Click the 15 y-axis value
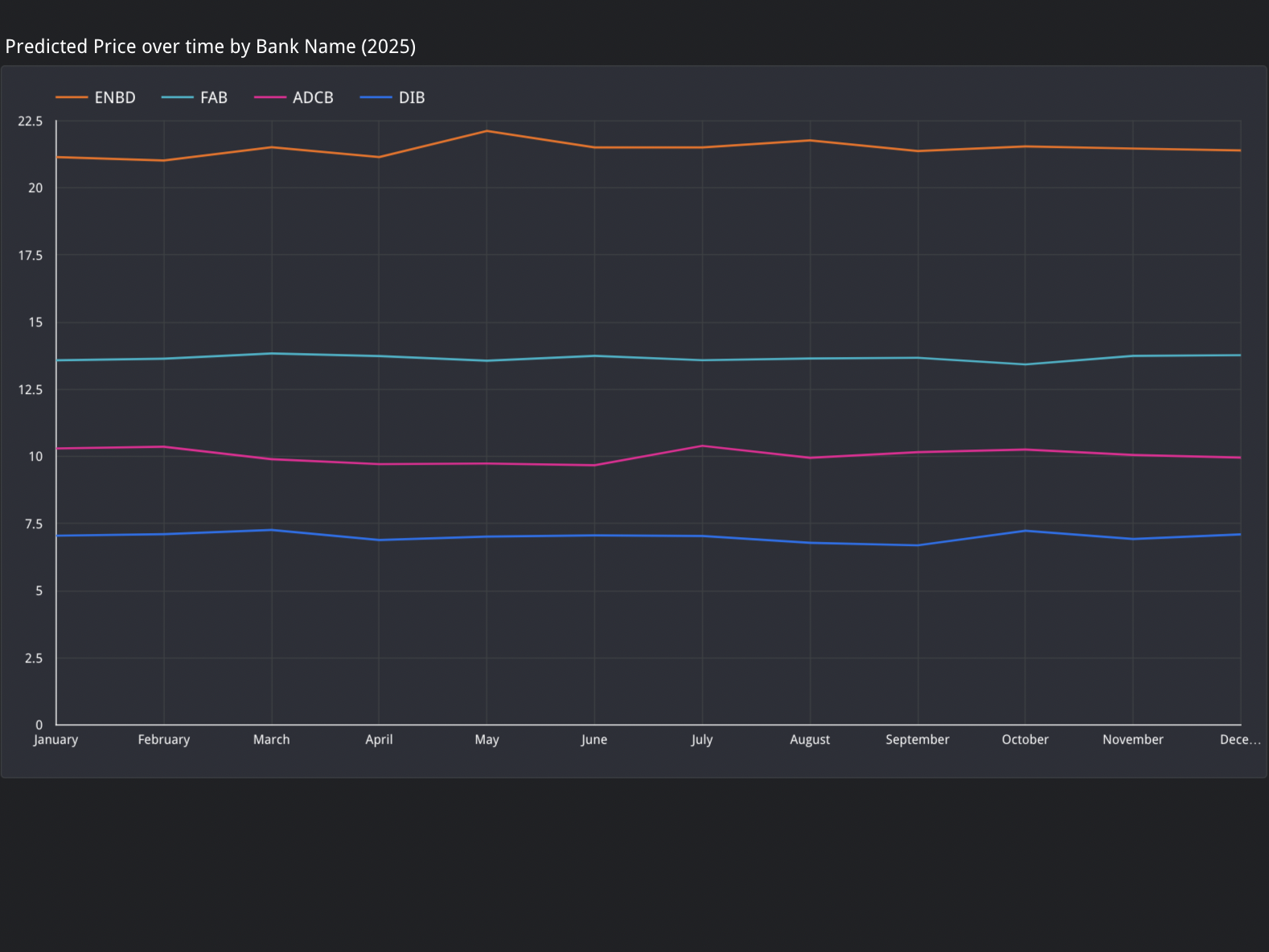 tap(35, 322)
